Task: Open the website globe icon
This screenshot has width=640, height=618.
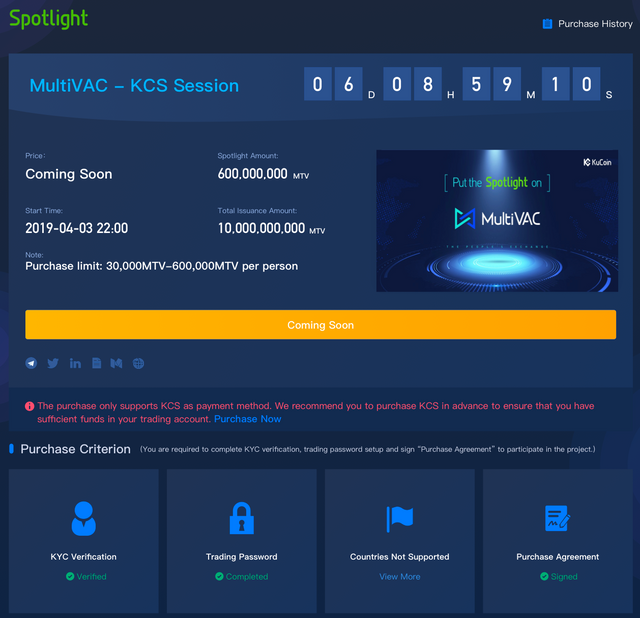Action: coord(138,363)
